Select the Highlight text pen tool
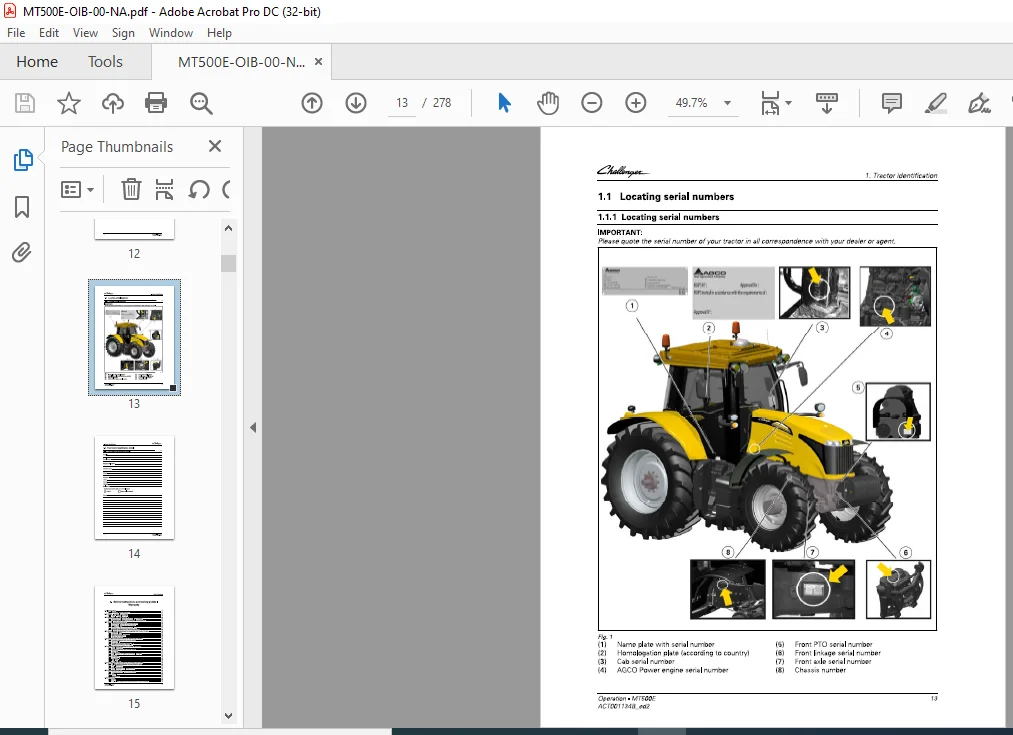The width and height of the screenshot is (1013, 735). click(x=936, y=103)
